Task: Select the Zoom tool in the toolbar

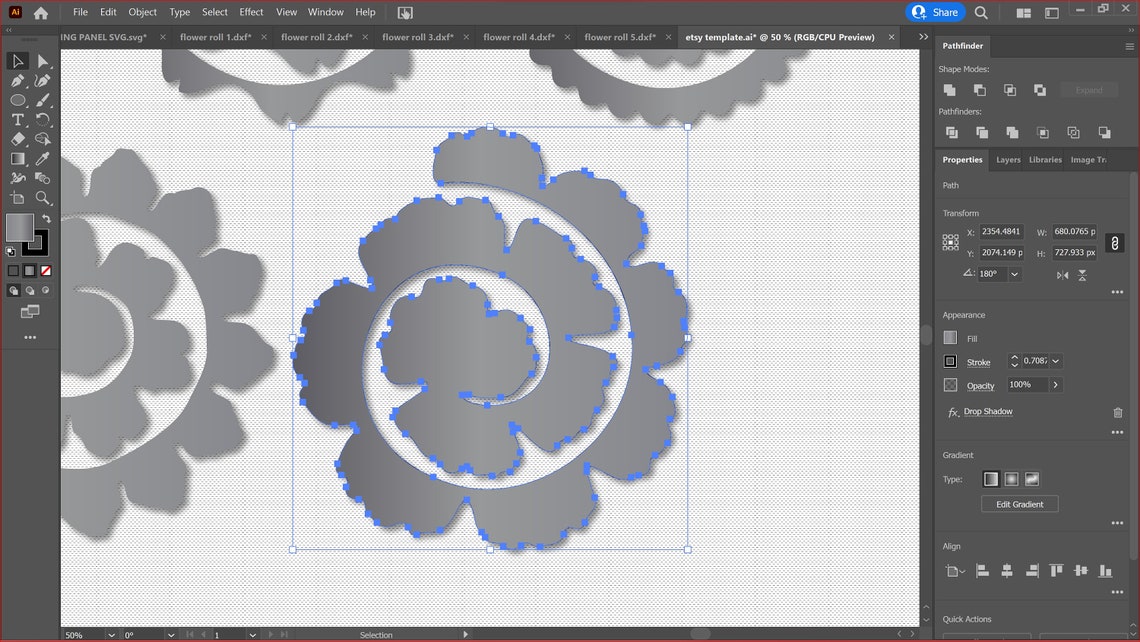Action: tap(42, 197)
